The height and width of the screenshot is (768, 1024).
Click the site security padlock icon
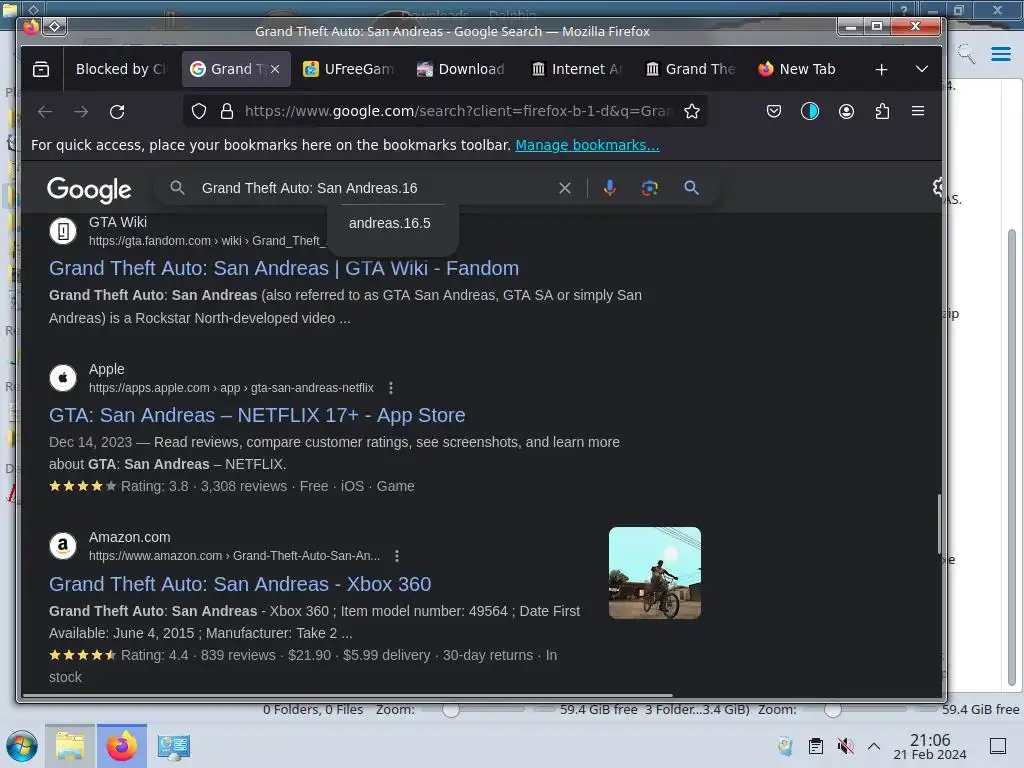(x=227, y=112)
